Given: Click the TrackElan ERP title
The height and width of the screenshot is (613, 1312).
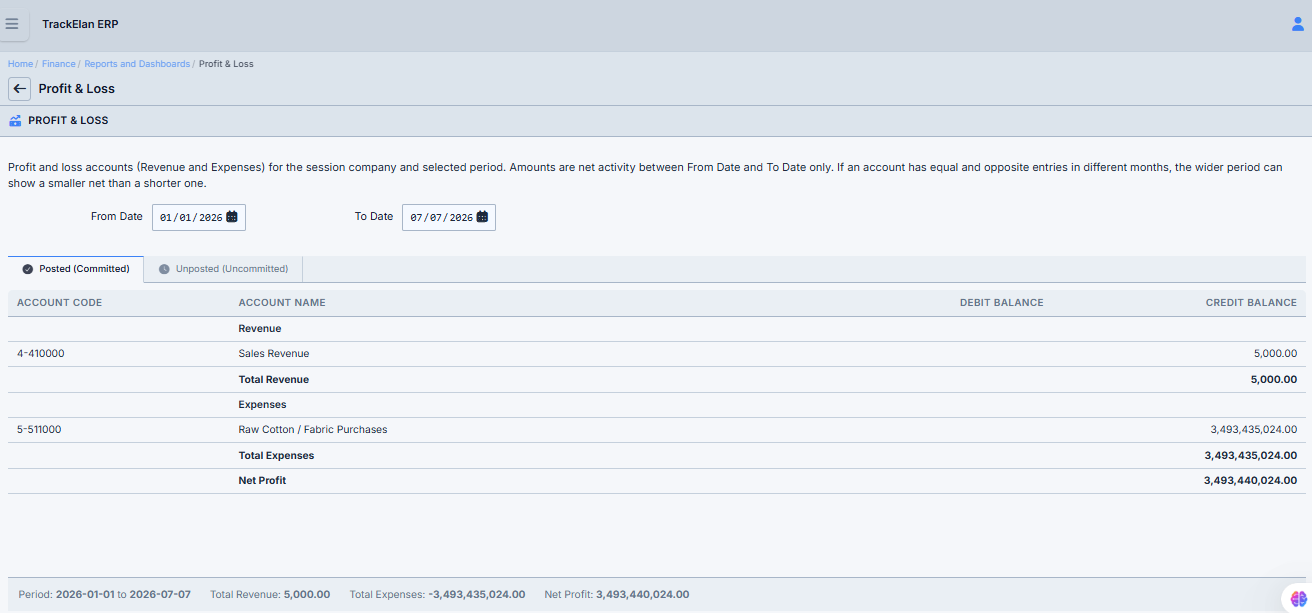Looking at the screenshot, I should click(x=80, y=24).
